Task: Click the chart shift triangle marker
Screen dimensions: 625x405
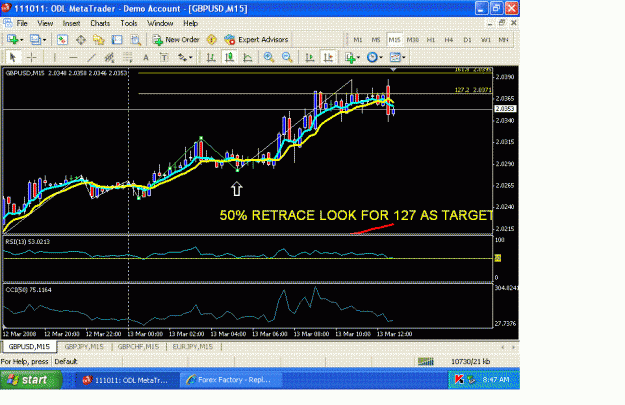Action: [x=393, y=70]
